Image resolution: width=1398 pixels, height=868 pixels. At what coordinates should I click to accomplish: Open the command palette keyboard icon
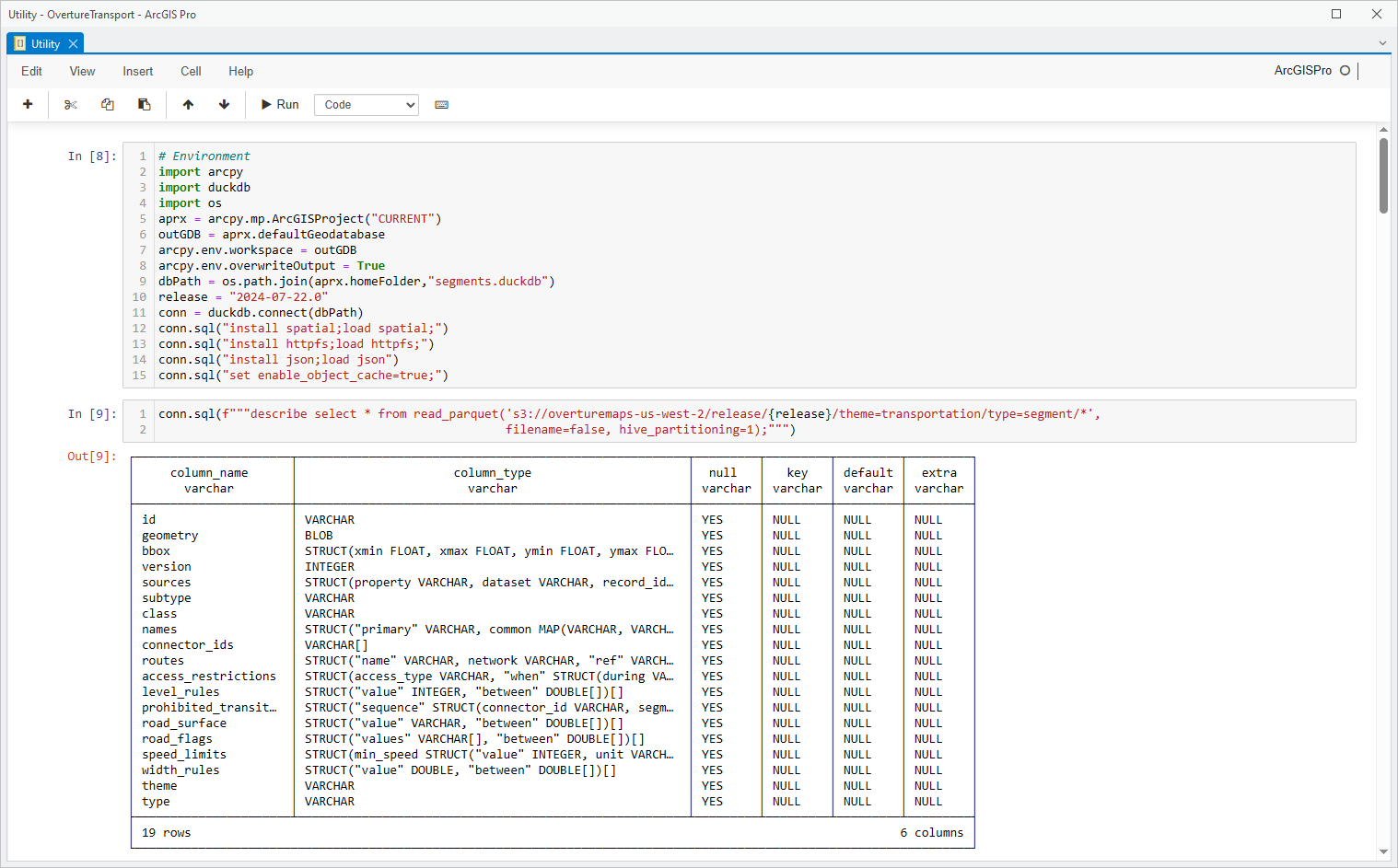click(x=441, y=105)
